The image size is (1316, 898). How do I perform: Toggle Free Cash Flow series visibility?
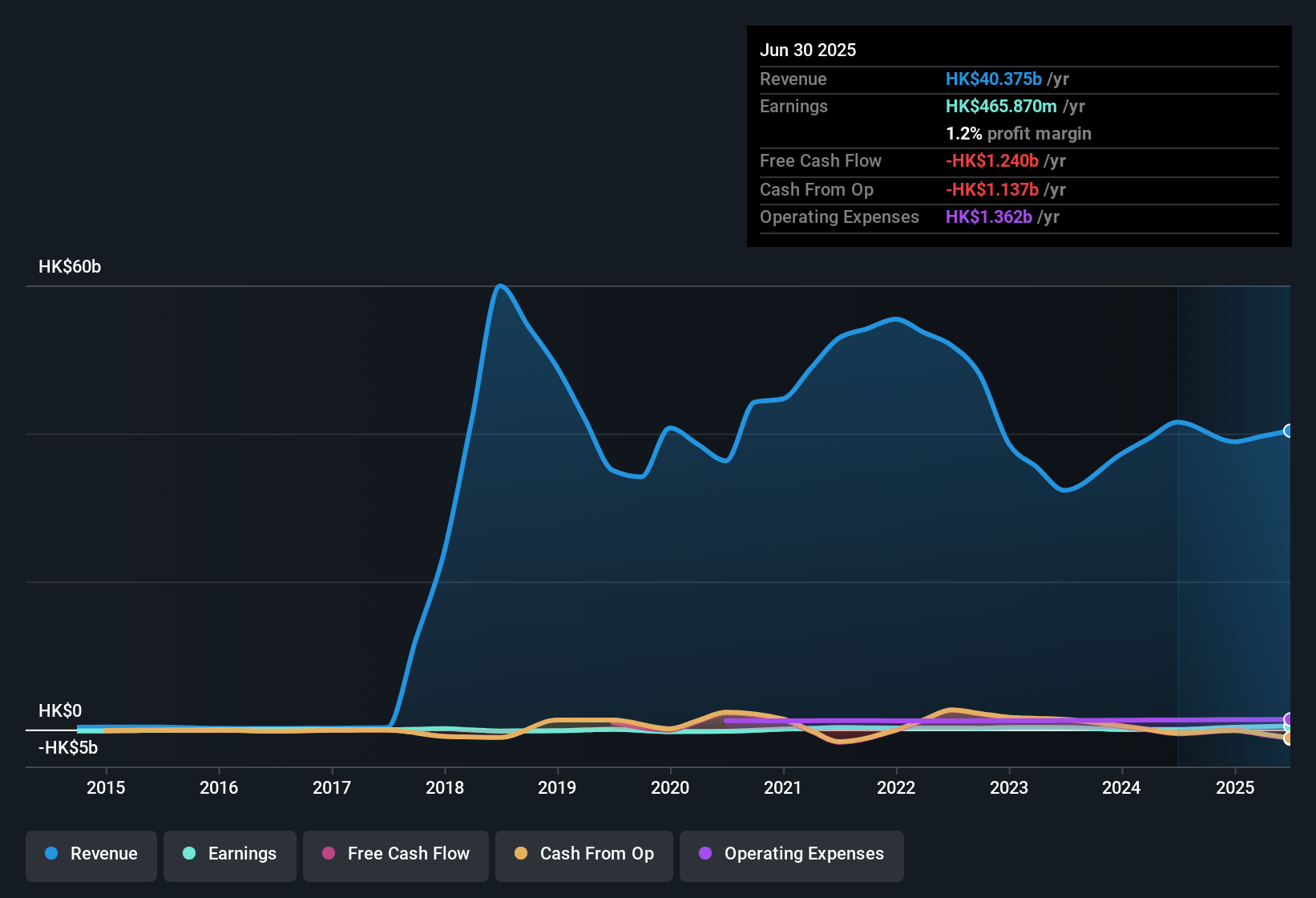[395, 854]
